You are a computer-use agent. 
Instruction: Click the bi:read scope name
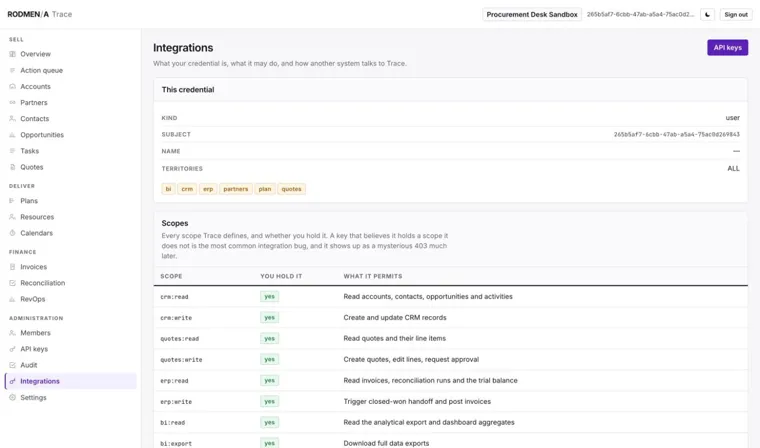173,423
